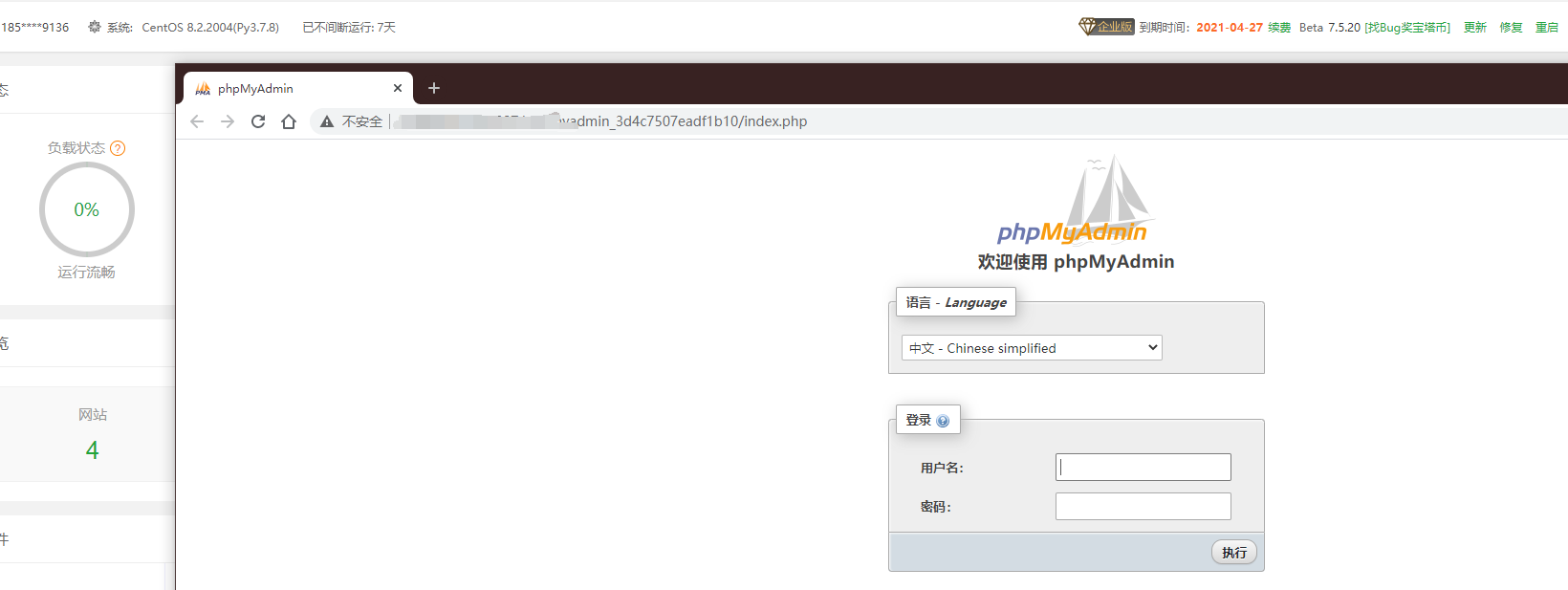
Task: Click the browser forward arrow
Action: (228, 121)
